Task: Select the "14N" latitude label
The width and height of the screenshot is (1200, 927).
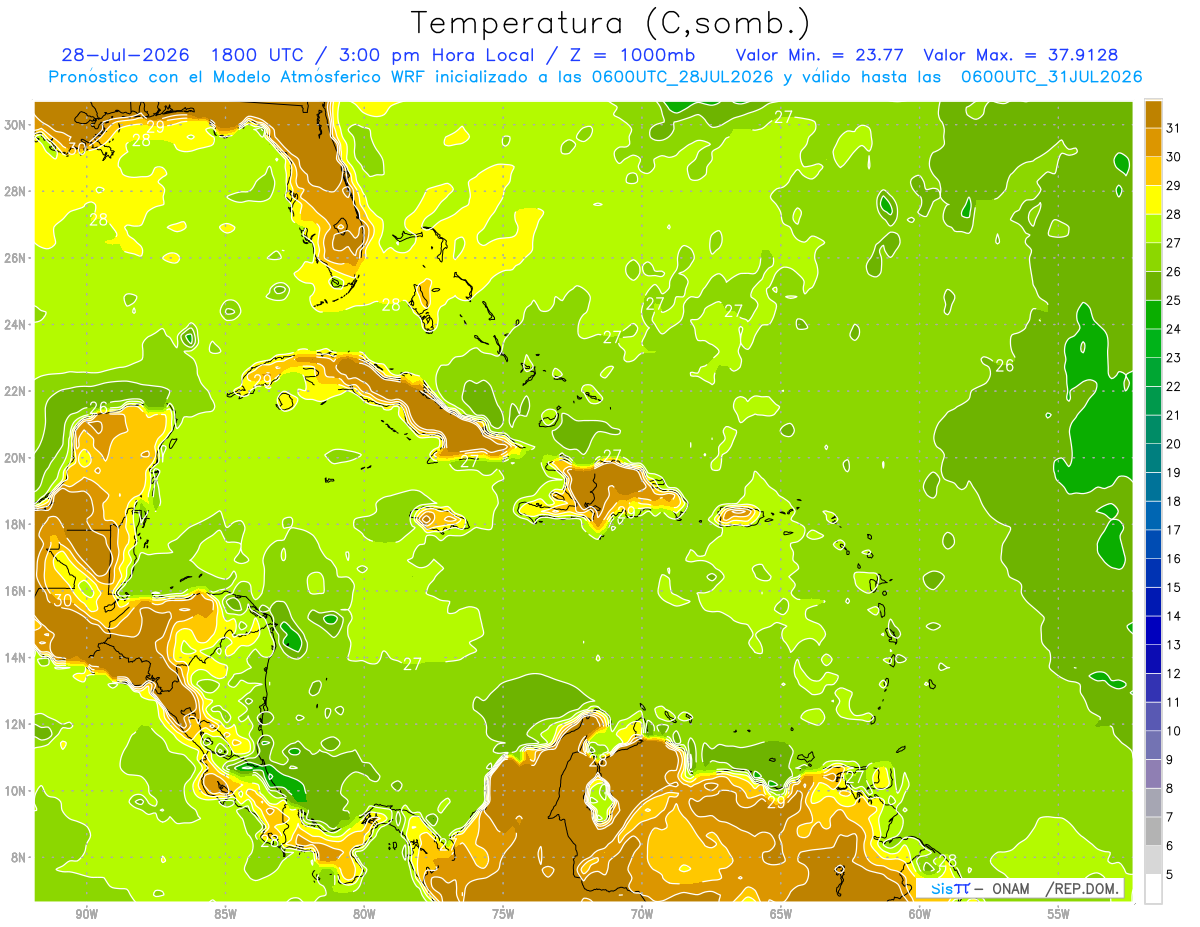Action: pos(17,657)
